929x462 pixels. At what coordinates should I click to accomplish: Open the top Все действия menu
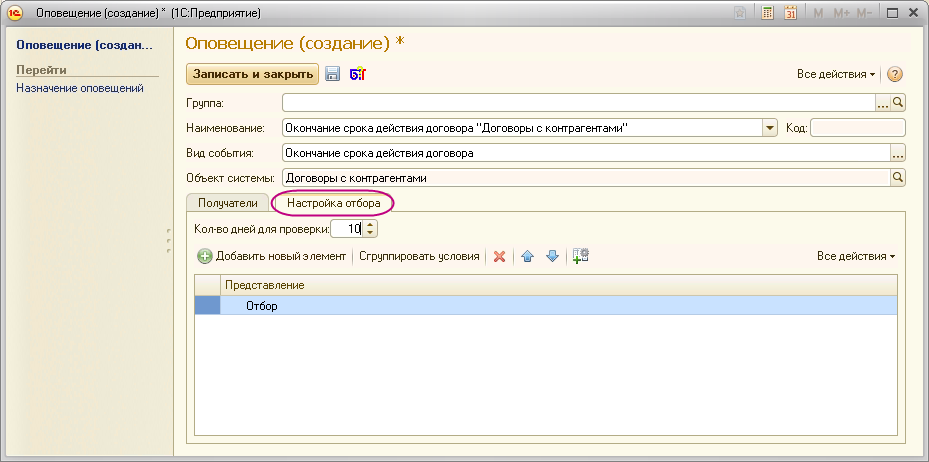point(835,75)
